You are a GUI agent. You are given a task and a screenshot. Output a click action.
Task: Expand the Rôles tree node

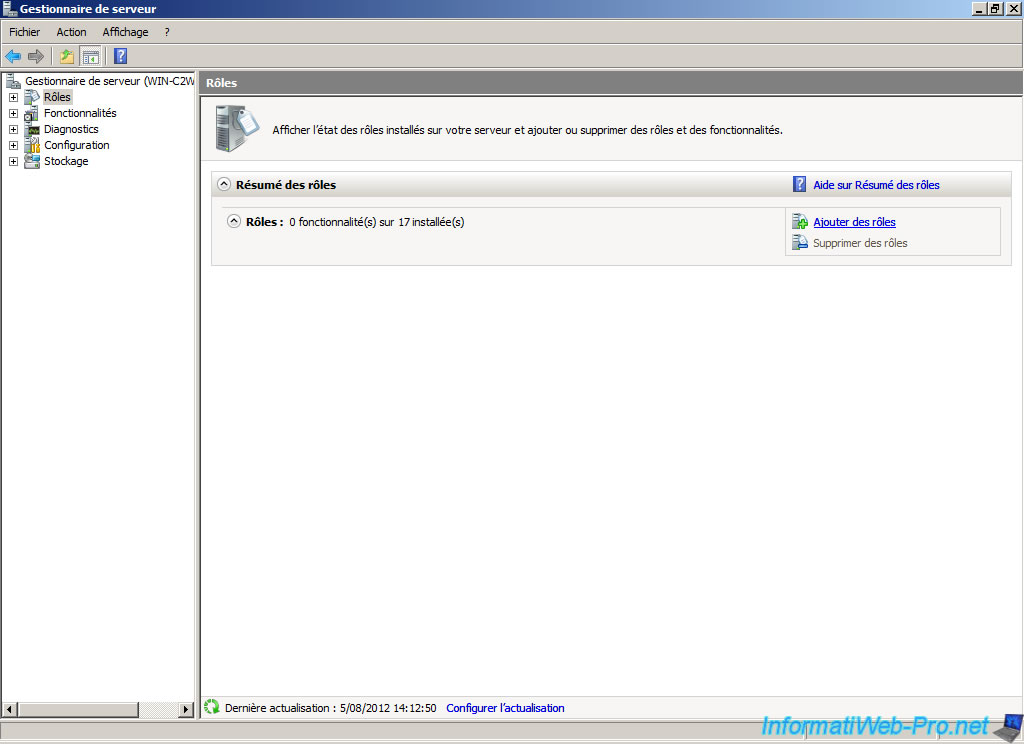[x=13, y=97]
